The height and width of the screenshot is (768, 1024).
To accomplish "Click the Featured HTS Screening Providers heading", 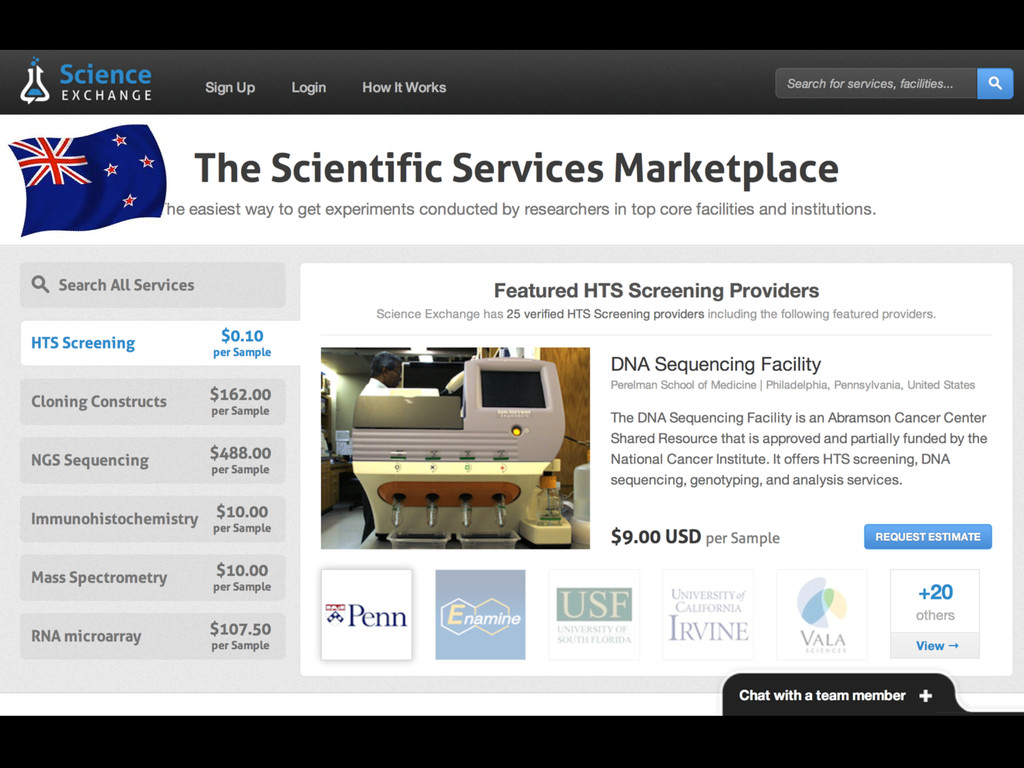I will 656,291.
